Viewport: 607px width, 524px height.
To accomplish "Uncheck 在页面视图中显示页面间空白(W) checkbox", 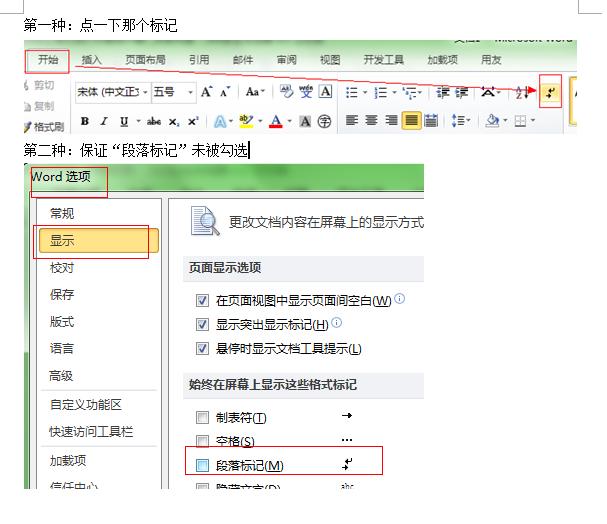I will [202, 300].
